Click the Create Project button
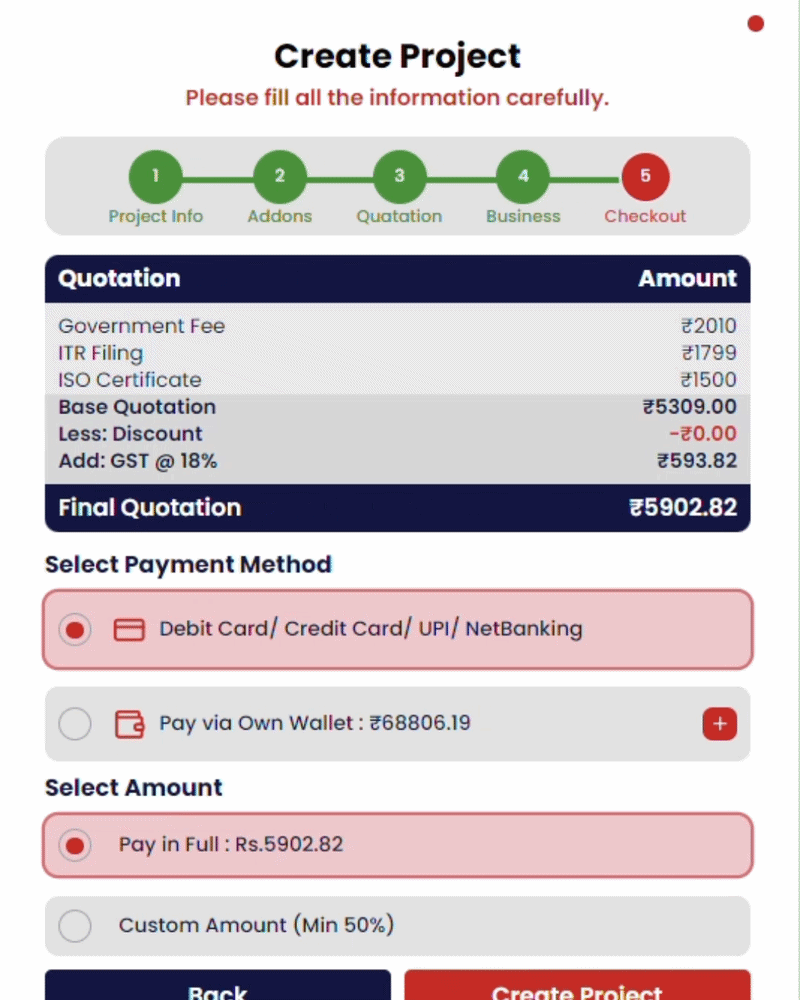Image resolution: width=800 pixels, height=1000 pixels. coord(577,985)
